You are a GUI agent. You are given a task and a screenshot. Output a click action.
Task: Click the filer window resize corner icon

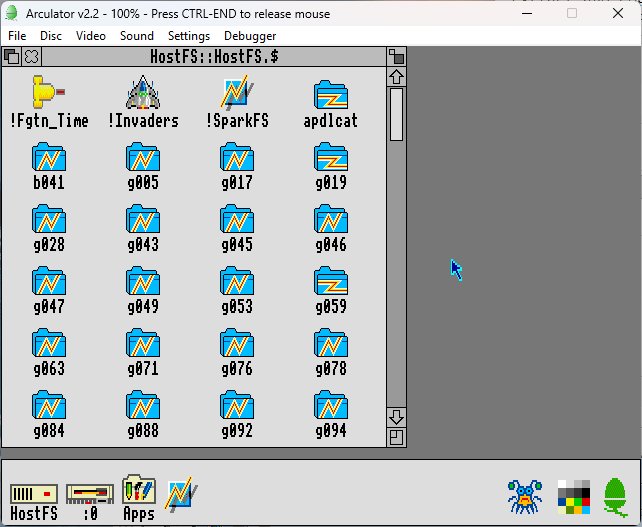[396, 437]
